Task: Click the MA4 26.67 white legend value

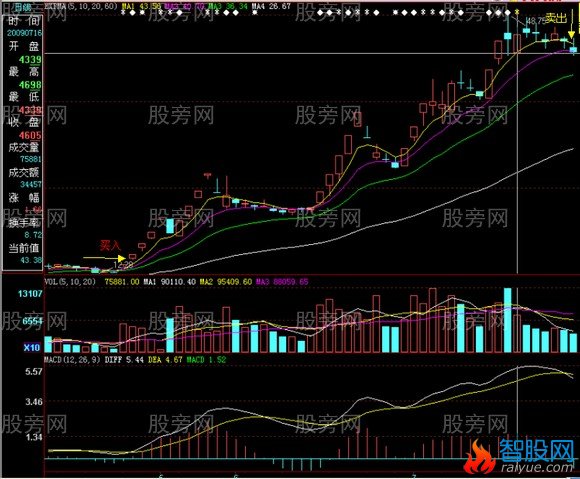Action: point(271,6)
